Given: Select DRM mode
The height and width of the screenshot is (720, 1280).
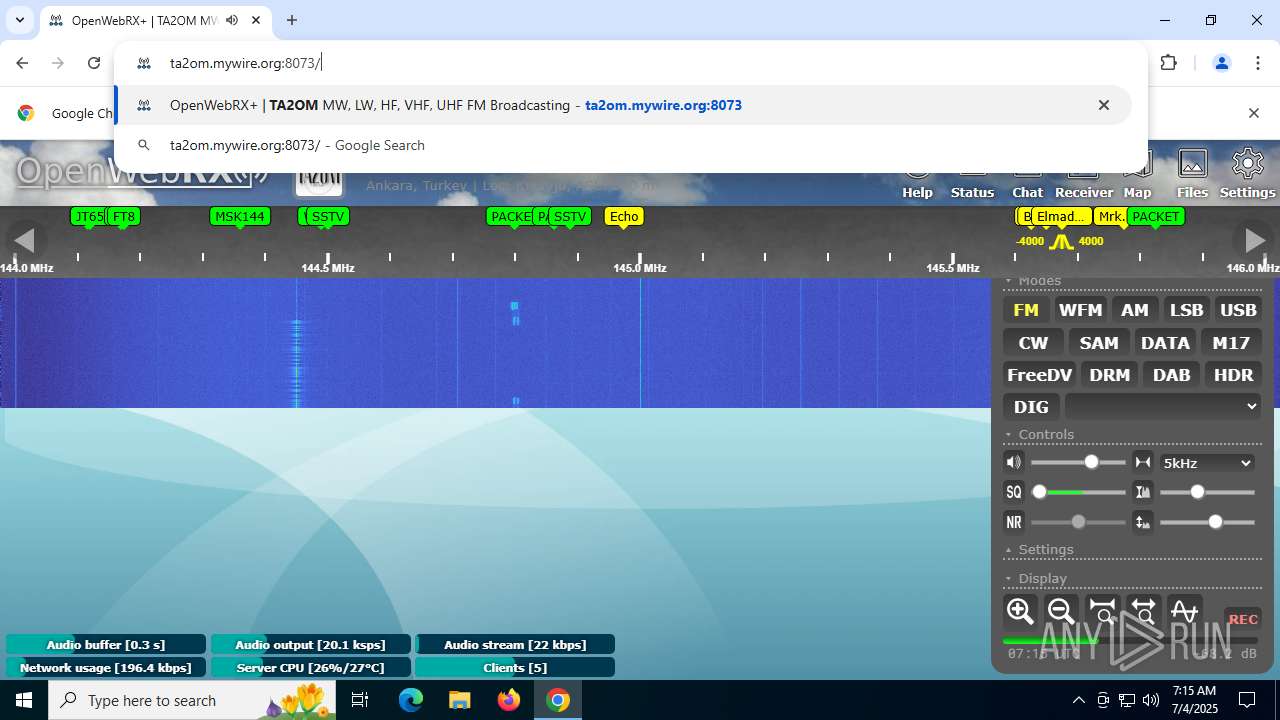Looking at the screenshot, I should (1110, 375).
